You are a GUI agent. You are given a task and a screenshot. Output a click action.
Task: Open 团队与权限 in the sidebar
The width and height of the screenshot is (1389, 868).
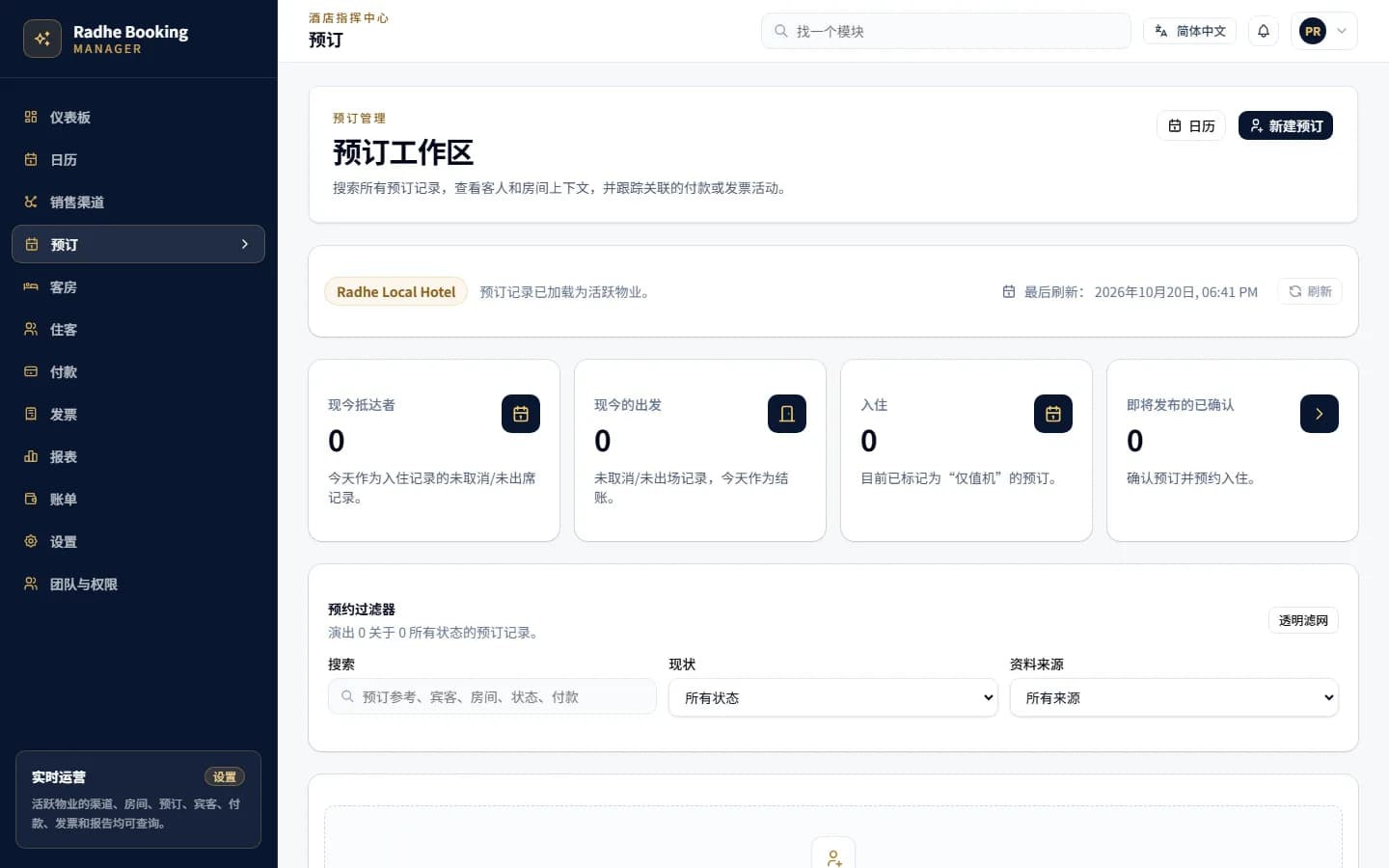click(138, 584)
